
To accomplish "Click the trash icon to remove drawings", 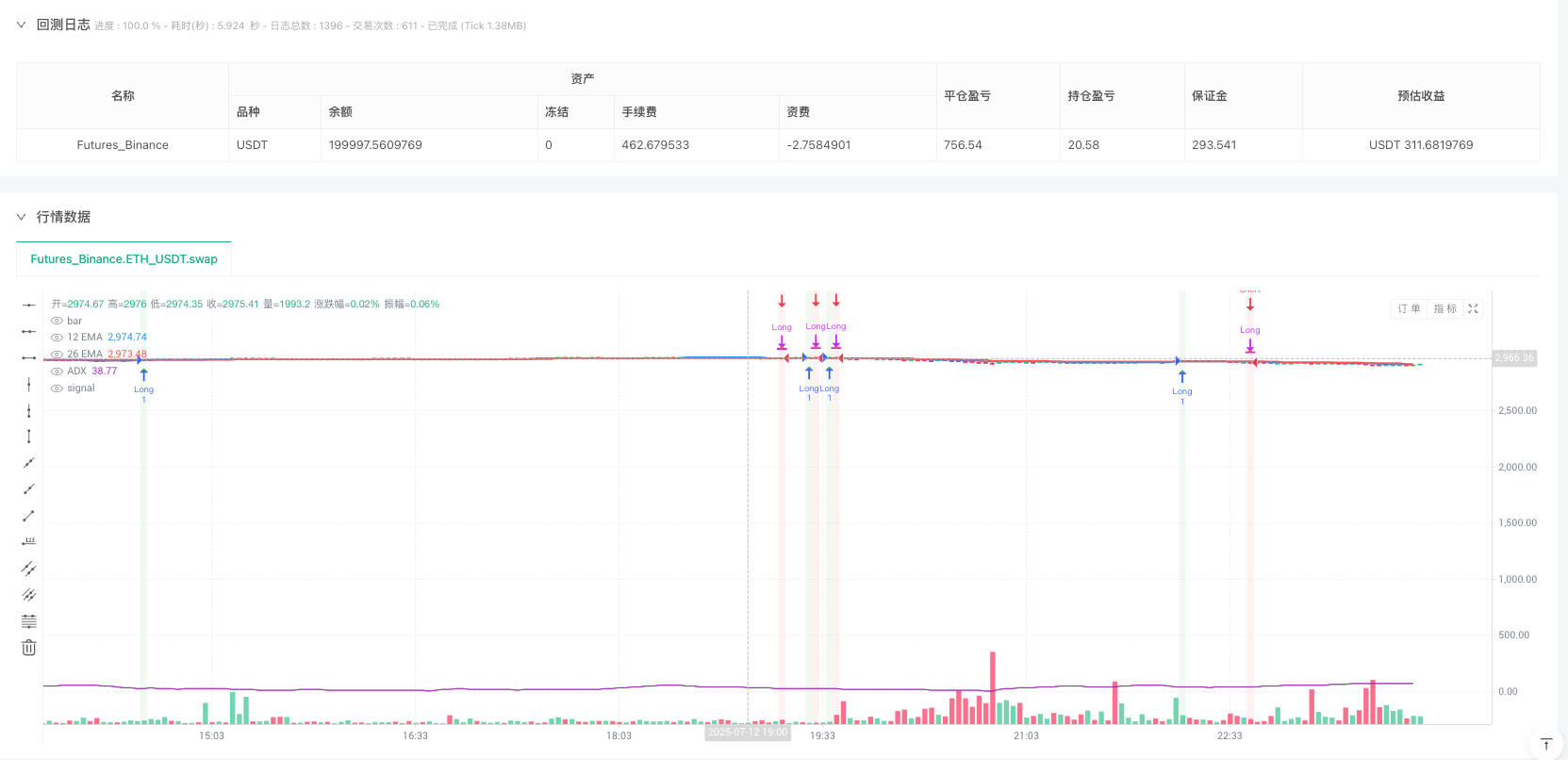I will pyautogui.click(x=29, y=648).
